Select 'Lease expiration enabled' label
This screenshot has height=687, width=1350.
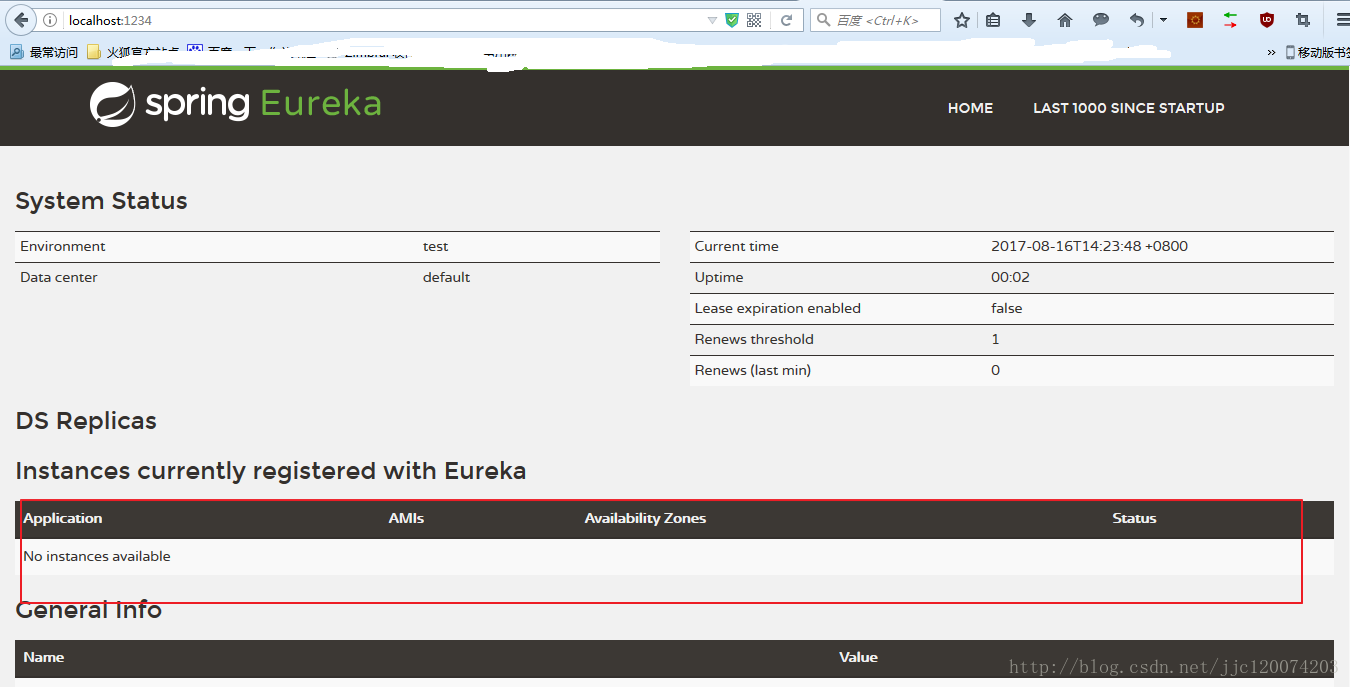click(x=778, y=308)
